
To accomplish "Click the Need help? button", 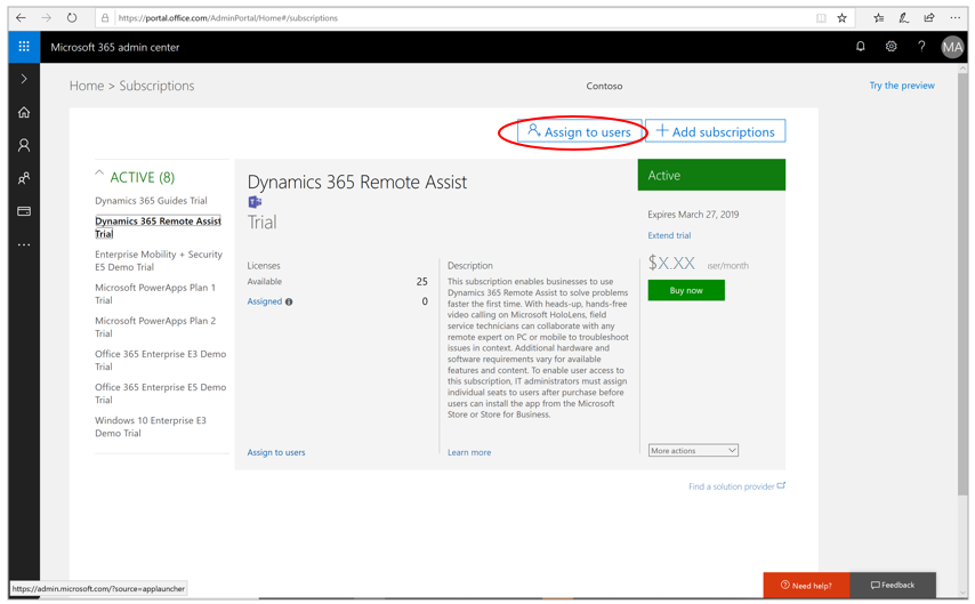I will [x=806, y=585].
